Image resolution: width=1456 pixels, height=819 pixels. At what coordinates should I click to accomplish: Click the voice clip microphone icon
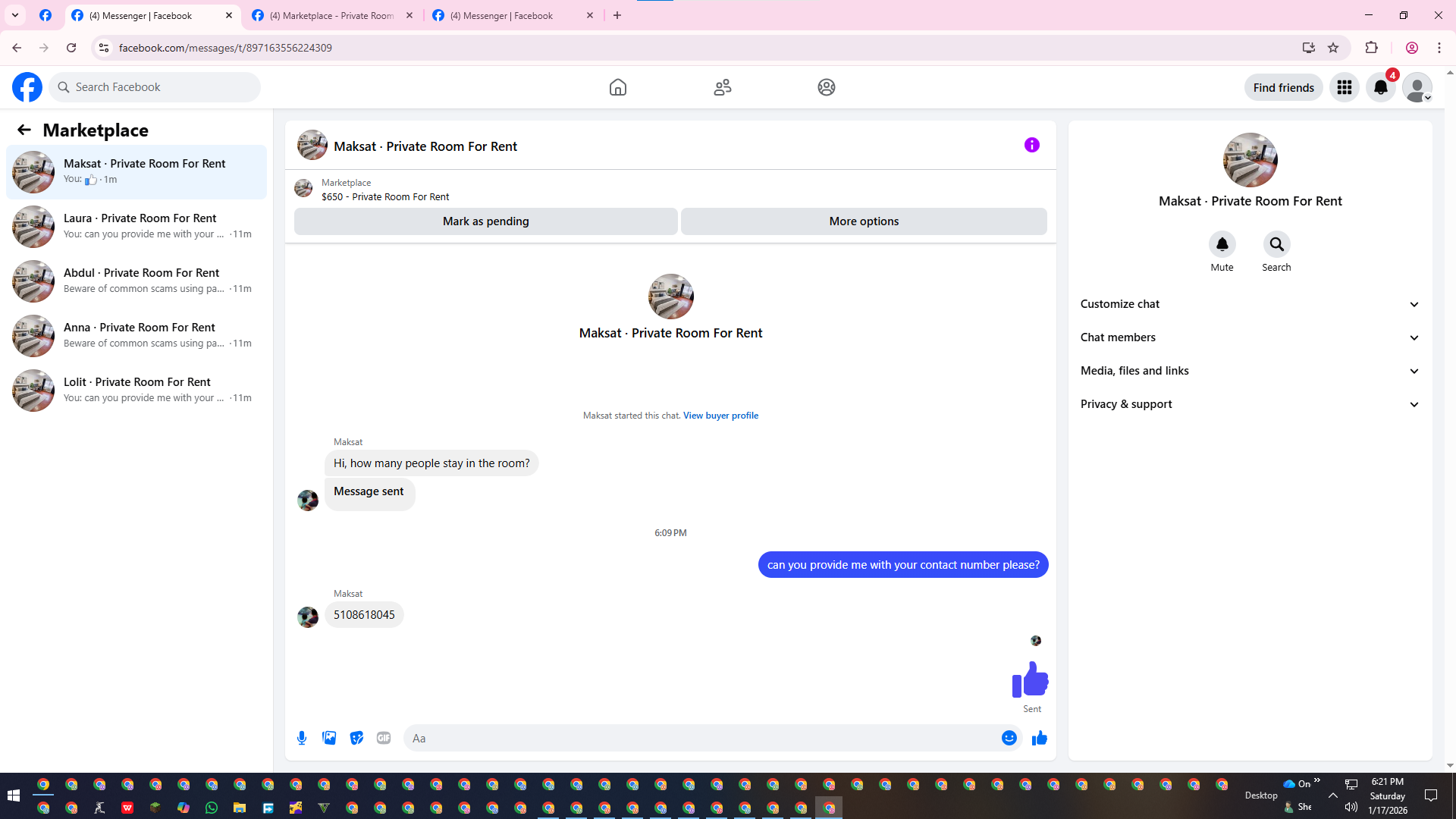pos(302,738)
